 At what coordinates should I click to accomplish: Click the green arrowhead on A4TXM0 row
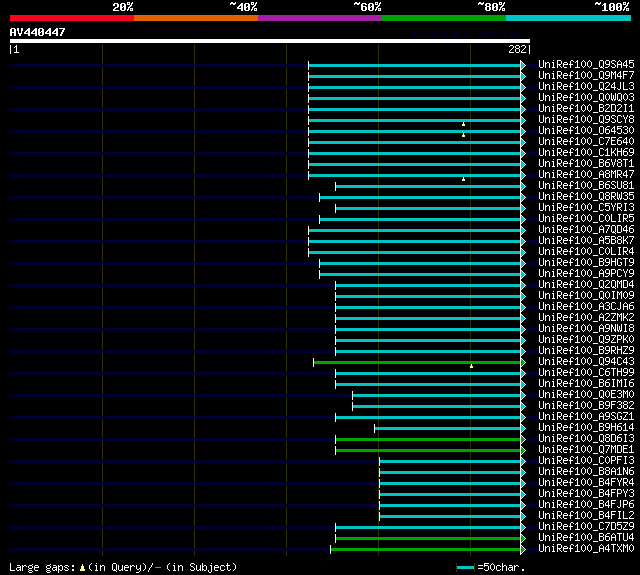[x=523, y=550]
